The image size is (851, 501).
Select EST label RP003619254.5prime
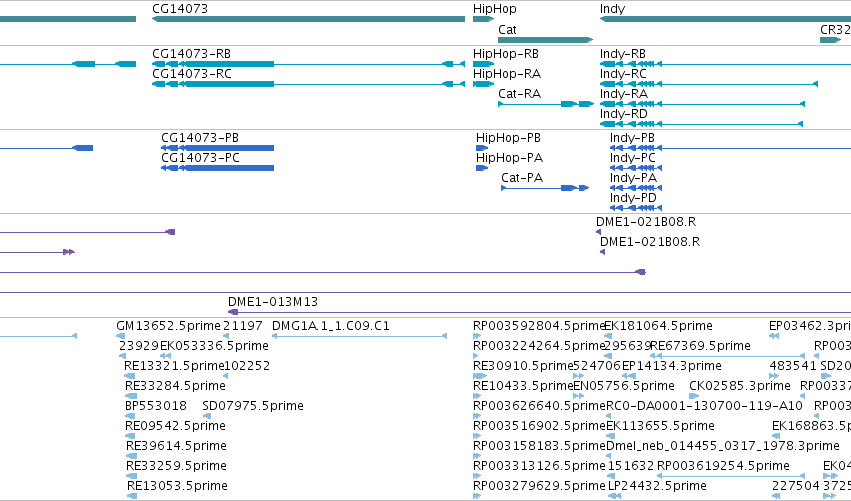[x=723, y=467]
